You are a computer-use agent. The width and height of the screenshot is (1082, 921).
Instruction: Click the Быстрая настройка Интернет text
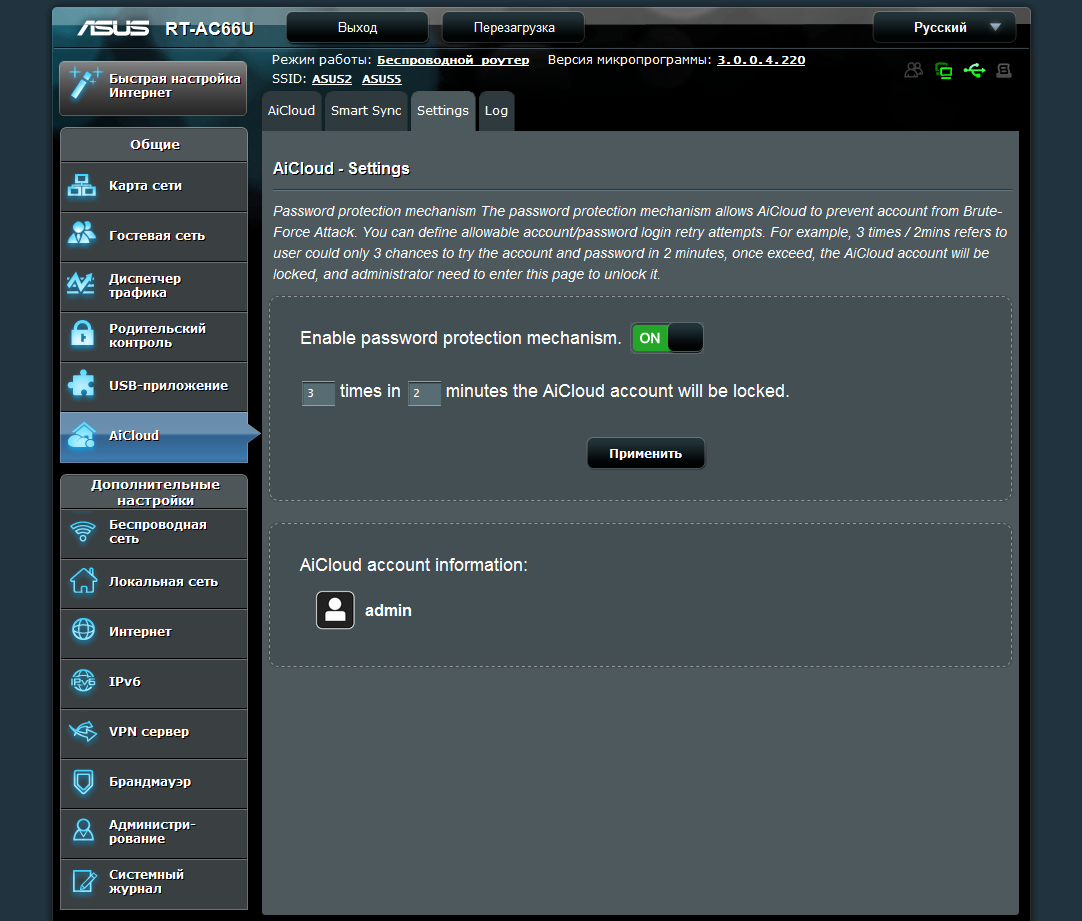pyautogui.click(x=175, y=86)
